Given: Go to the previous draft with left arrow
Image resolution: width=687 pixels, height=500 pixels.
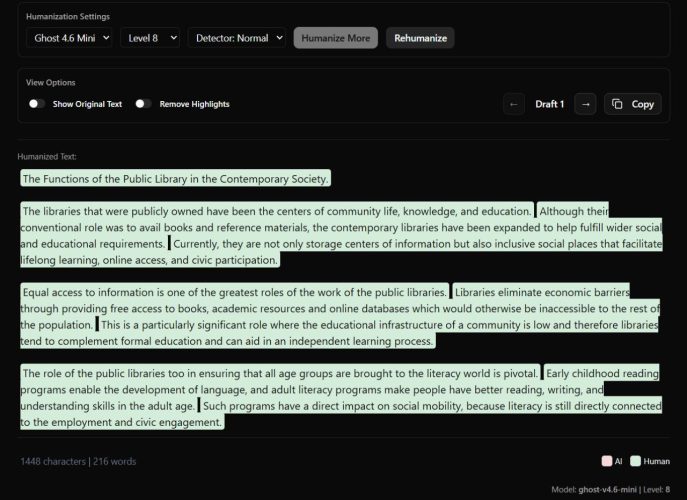Looking at the screenshot, I should [x=513, y=104].
